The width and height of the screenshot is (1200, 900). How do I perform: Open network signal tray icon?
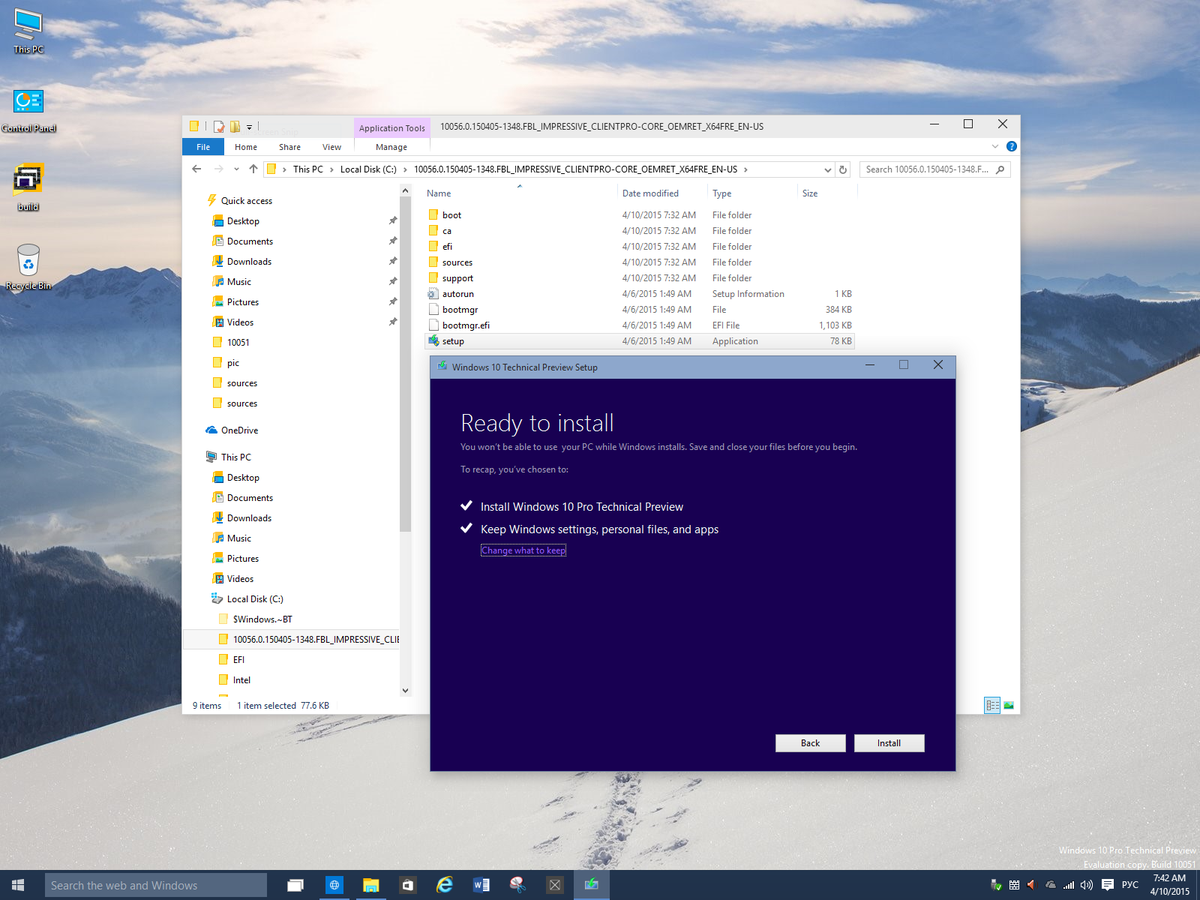1068,885
